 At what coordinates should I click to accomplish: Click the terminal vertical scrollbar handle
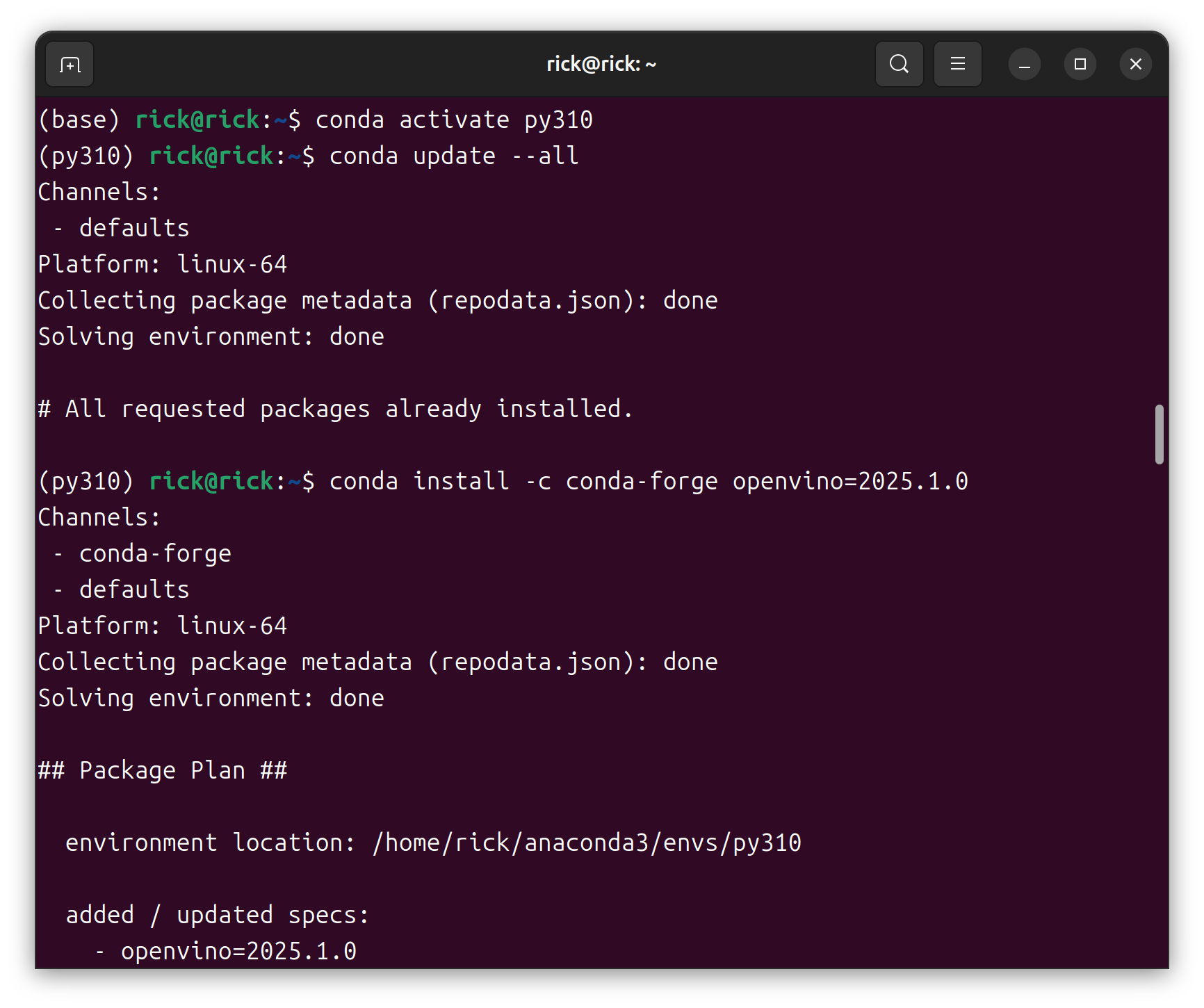pyautogui.click(x=1159, y=434)
